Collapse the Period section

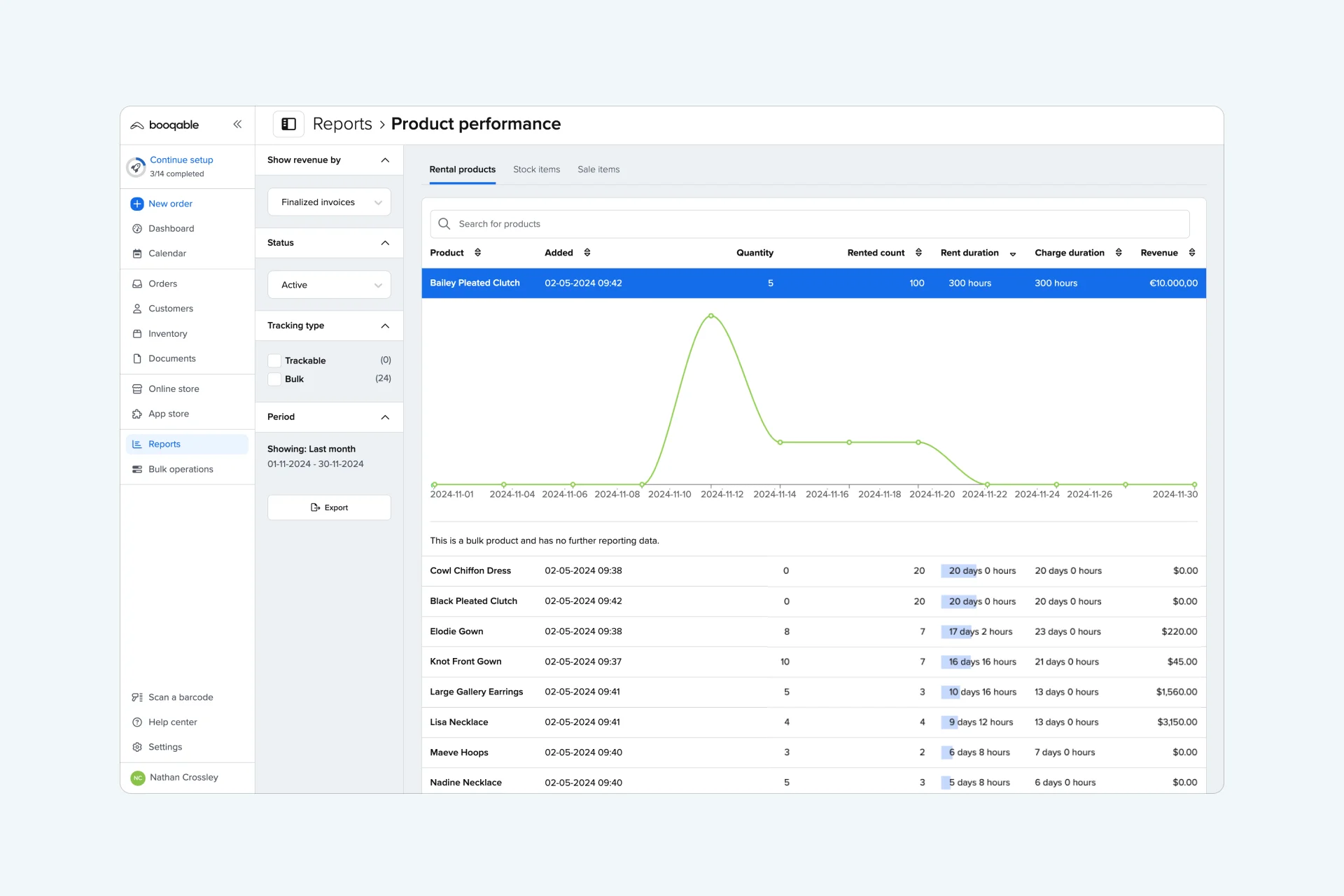[385, 417]
